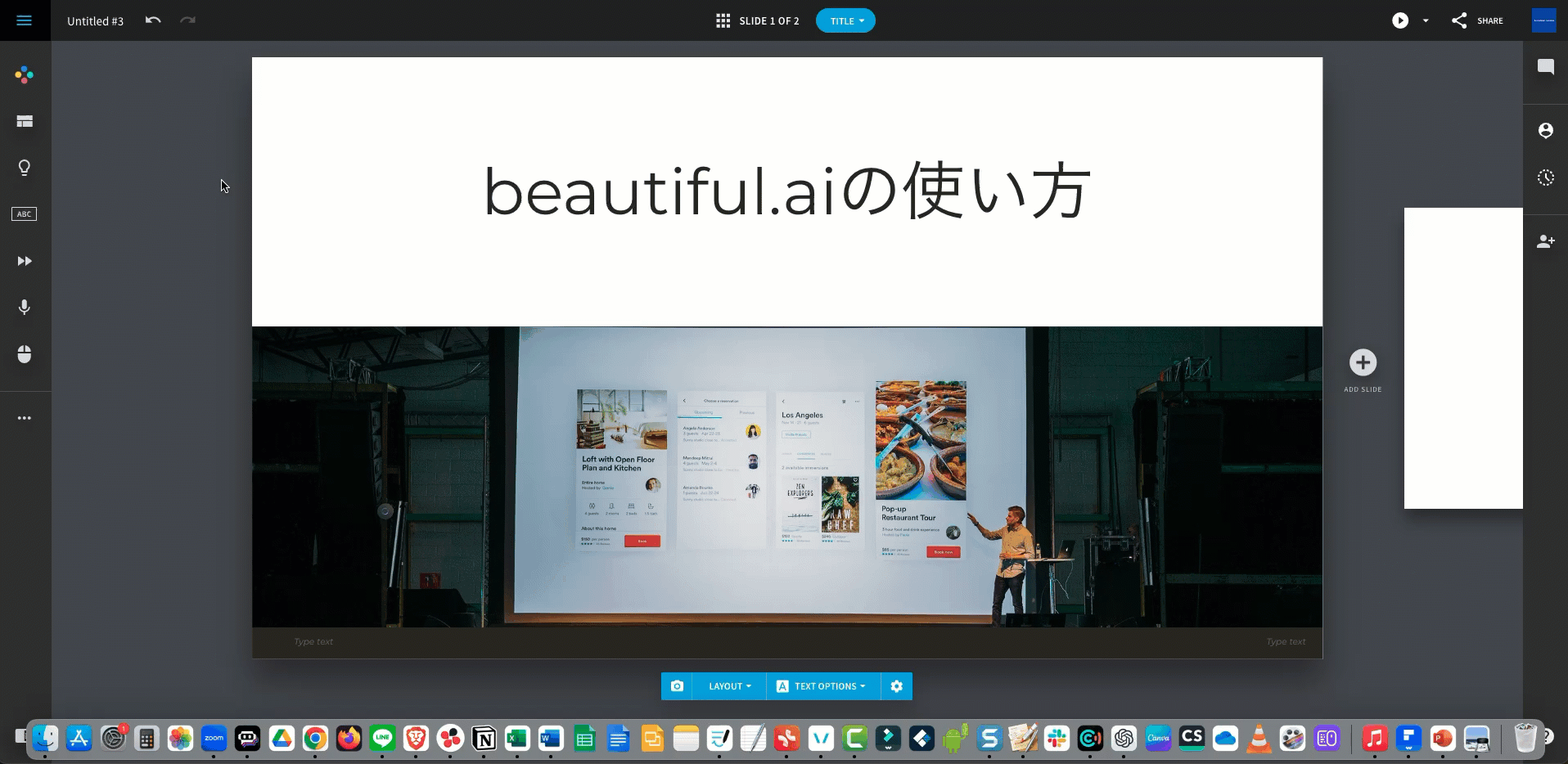Click the Undo arrow
This screenshot has width=1568, height=764.
tap(153, 20)
